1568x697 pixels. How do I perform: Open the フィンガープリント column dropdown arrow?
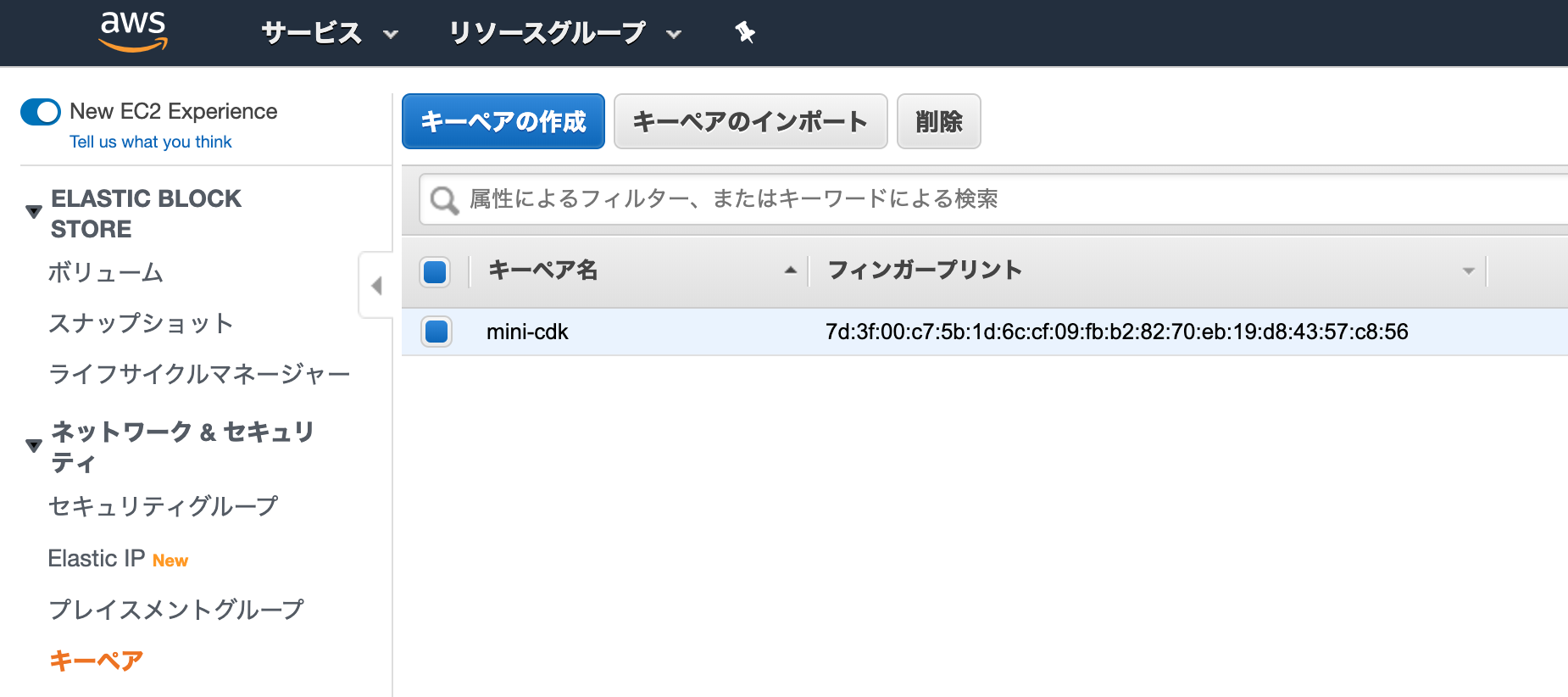(1469, 271)
